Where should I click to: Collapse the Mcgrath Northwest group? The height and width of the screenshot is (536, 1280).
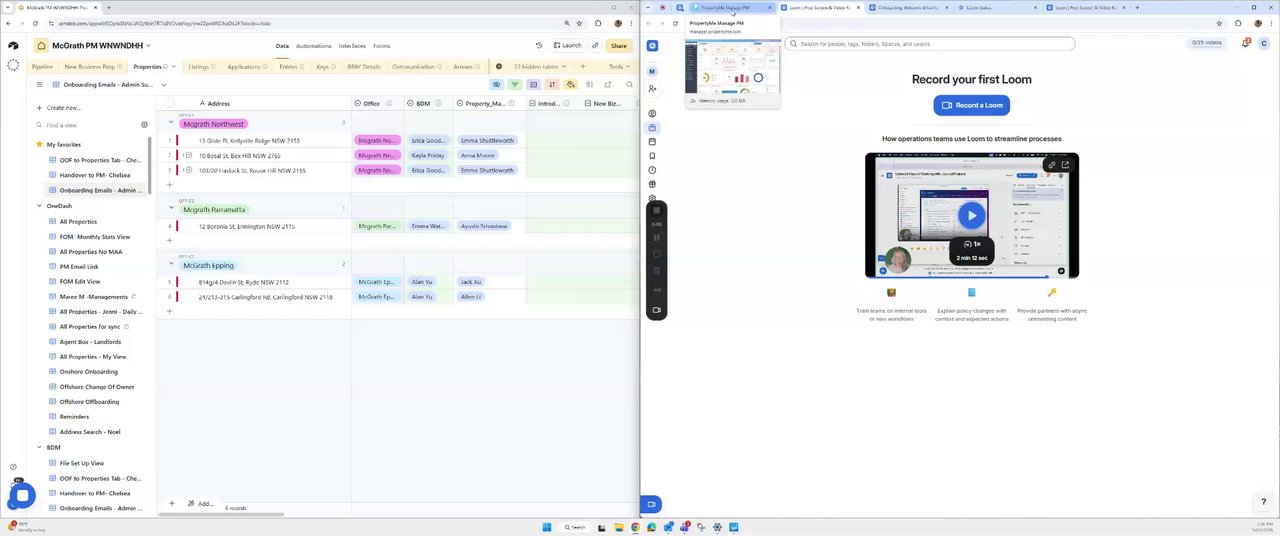click(171, 124)
